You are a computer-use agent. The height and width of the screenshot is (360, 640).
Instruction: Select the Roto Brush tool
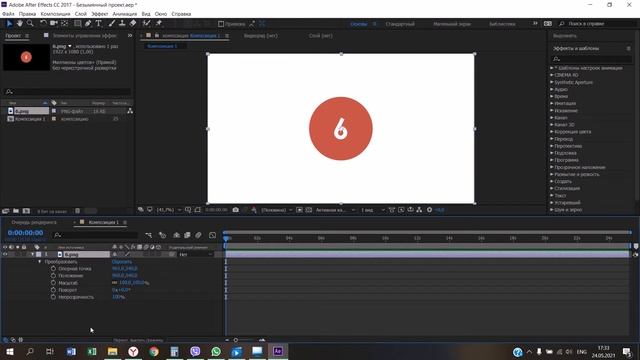coord(147,24)
